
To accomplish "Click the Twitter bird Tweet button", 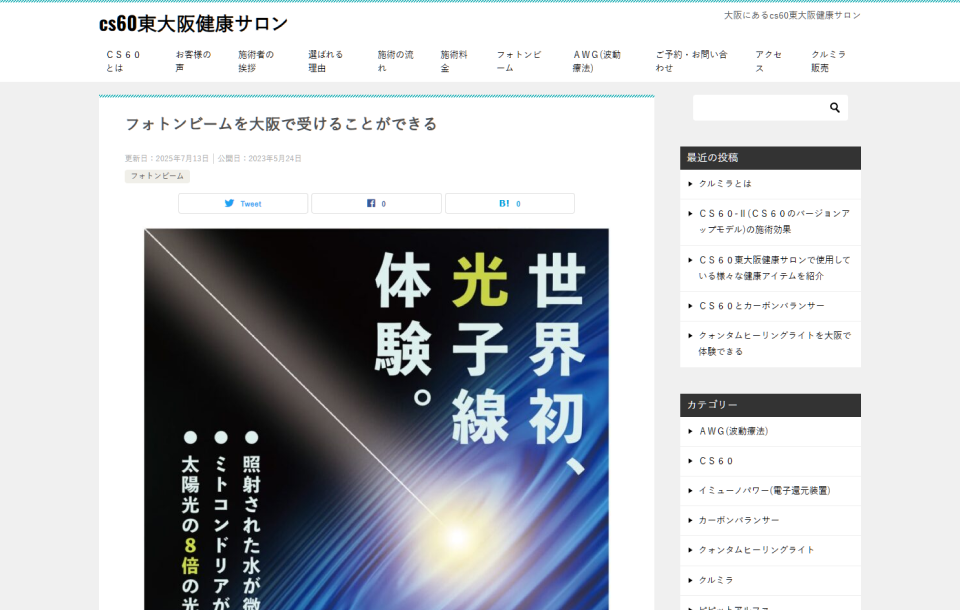I will click(243, 204).
